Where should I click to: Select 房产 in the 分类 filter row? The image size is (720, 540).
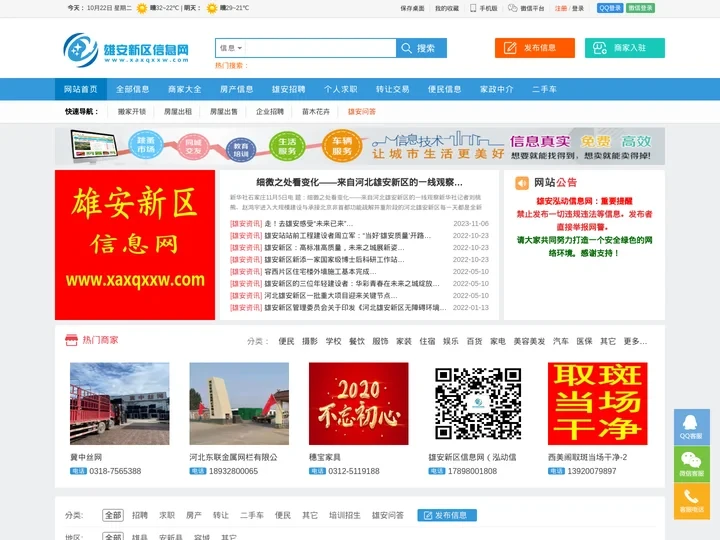(194, 515)
